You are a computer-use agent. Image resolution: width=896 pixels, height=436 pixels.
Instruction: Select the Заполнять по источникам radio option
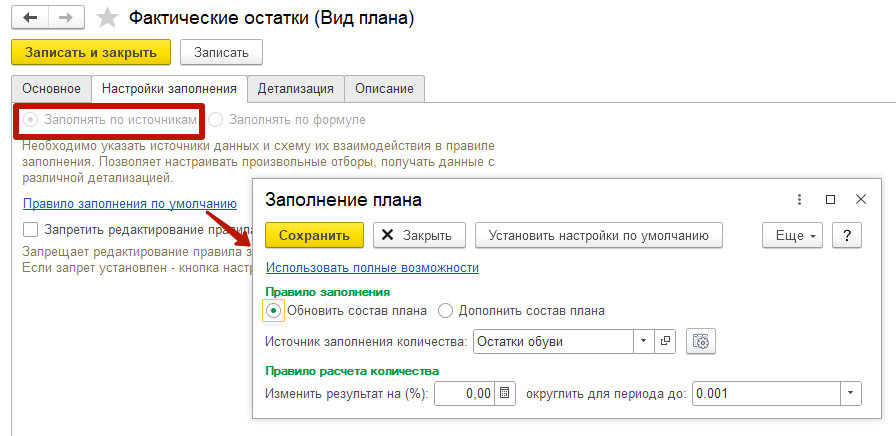tap(111, 120)
